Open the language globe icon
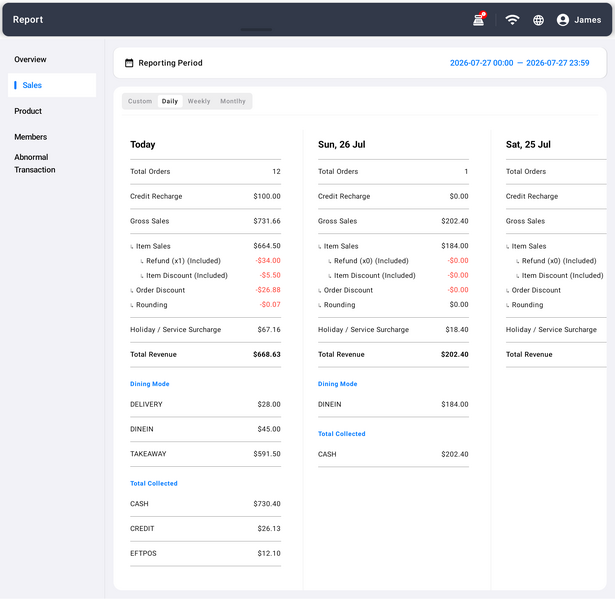Image resolution: width=615 pixels, height=599 pixels. pyautogui.click(x=538, y=20)
